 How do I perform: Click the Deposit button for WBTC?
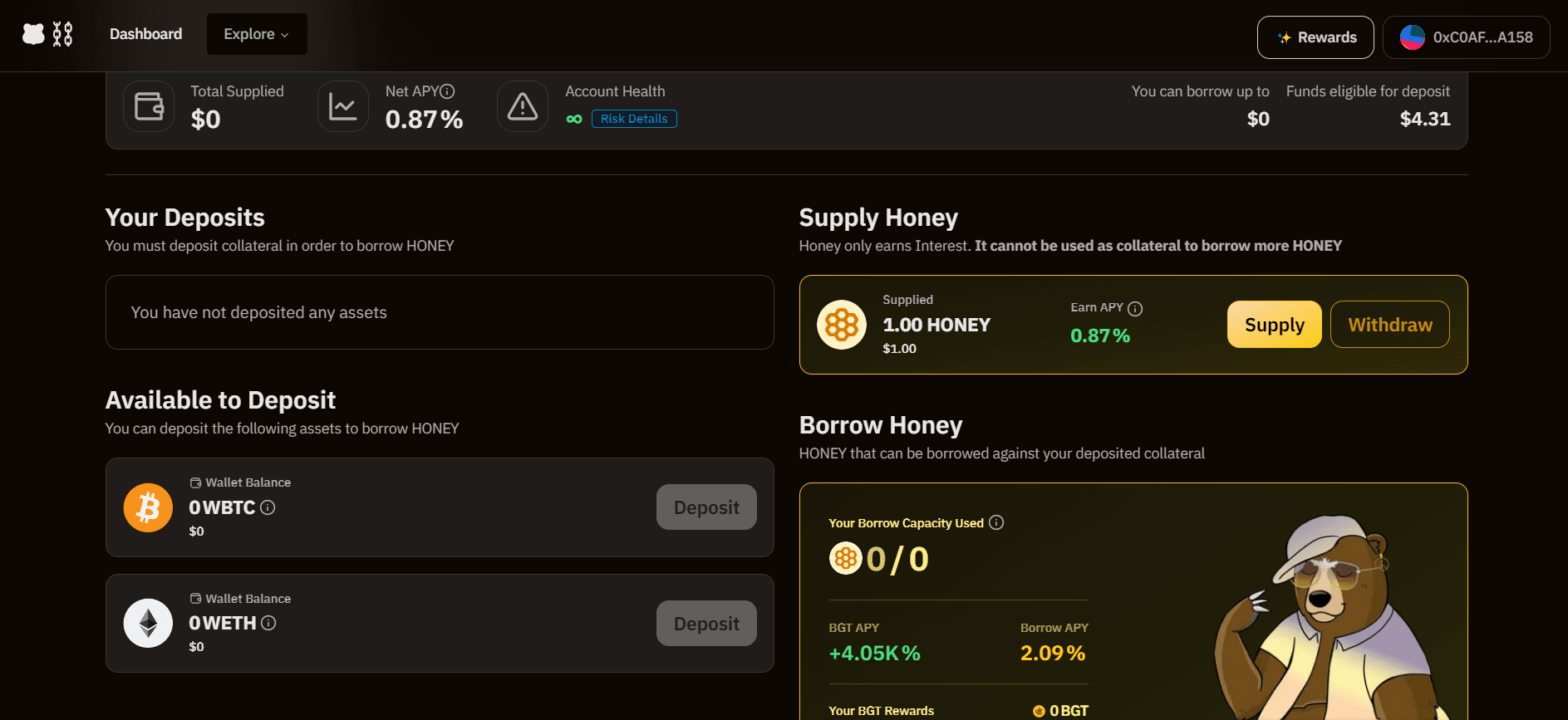(x=706, y=507)
